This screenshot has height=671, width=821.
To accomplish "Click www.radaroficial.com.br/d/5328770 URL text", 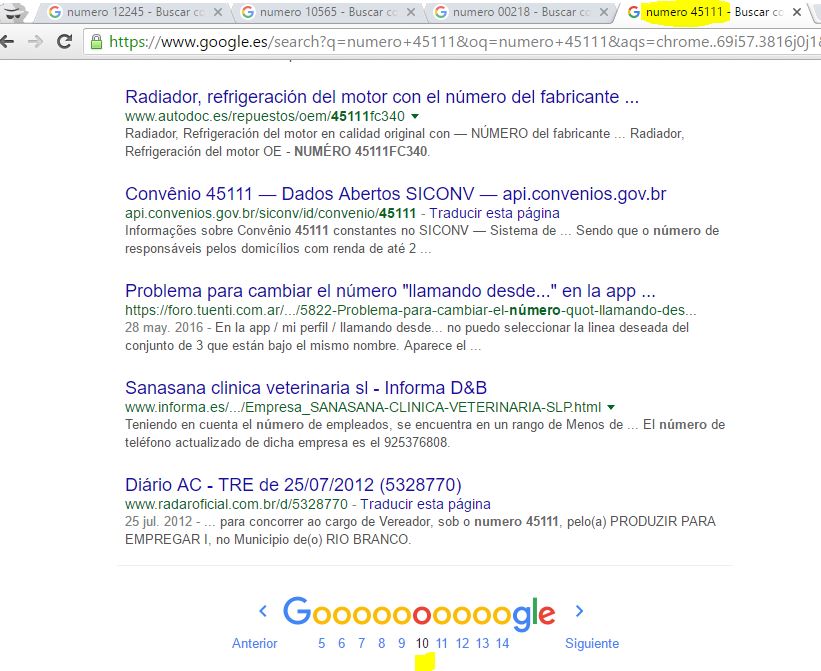I will pyautogui.click(x=236, y=504).
